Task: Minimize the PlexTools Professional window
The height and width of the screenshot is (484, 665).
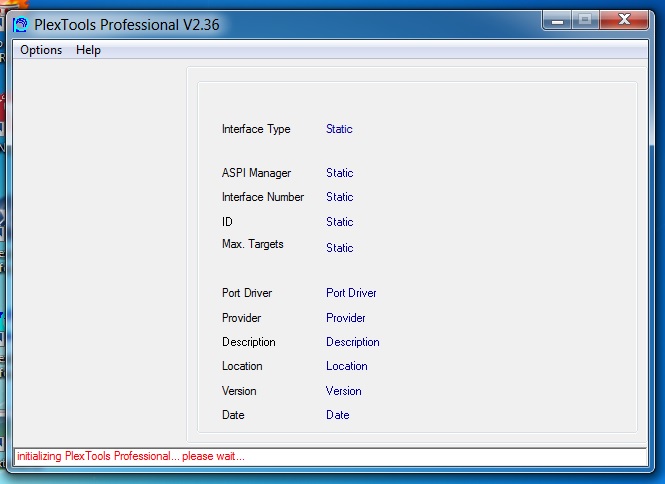Action: (557, 20)
